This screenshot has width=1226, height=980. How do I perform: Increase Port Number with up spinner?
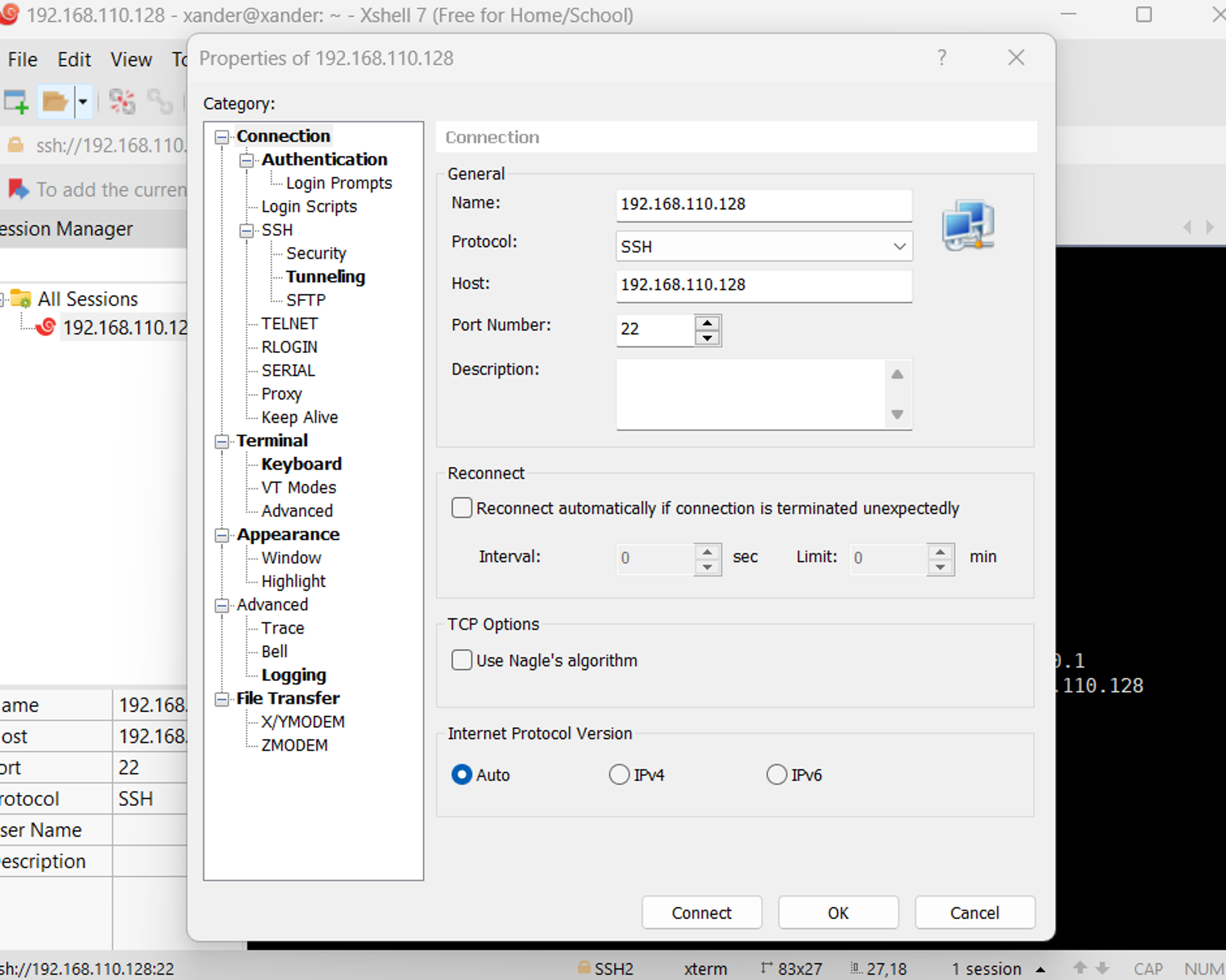[x=707, y=322]
